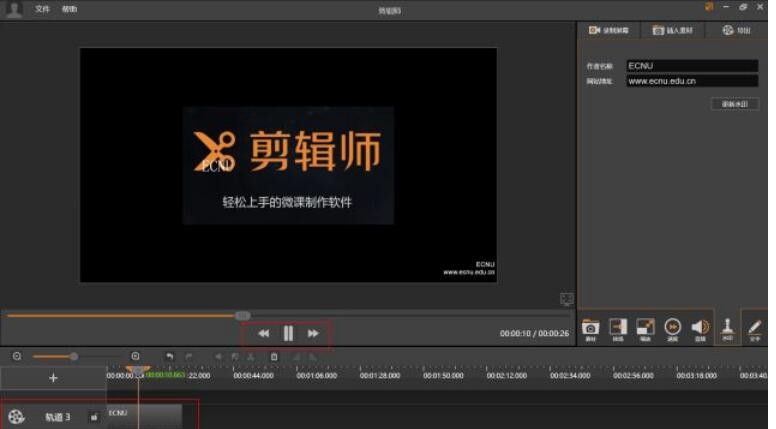Select the 轨道 3 track label
The image size is (776, 429).
click(x=57, y=417)
